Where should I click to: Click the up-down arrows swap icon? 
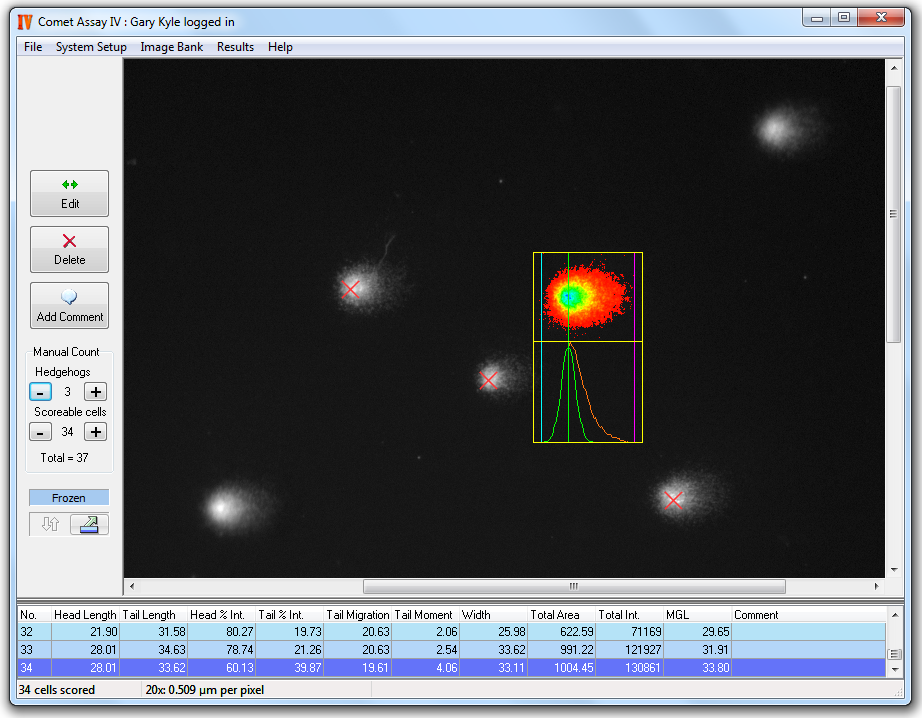[x=50, y=525]
